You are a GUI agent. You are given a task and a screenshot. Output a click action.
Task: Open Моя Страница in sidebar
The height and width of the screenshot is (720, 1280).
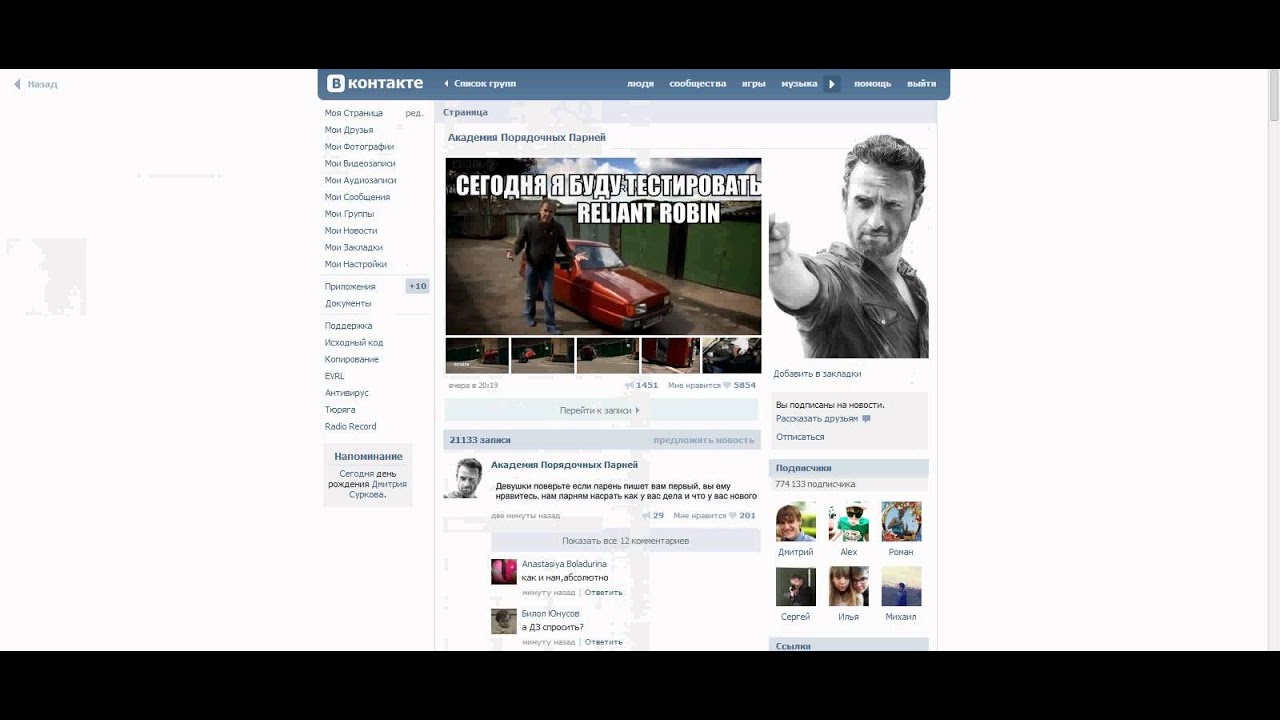(x=354, y=113)
